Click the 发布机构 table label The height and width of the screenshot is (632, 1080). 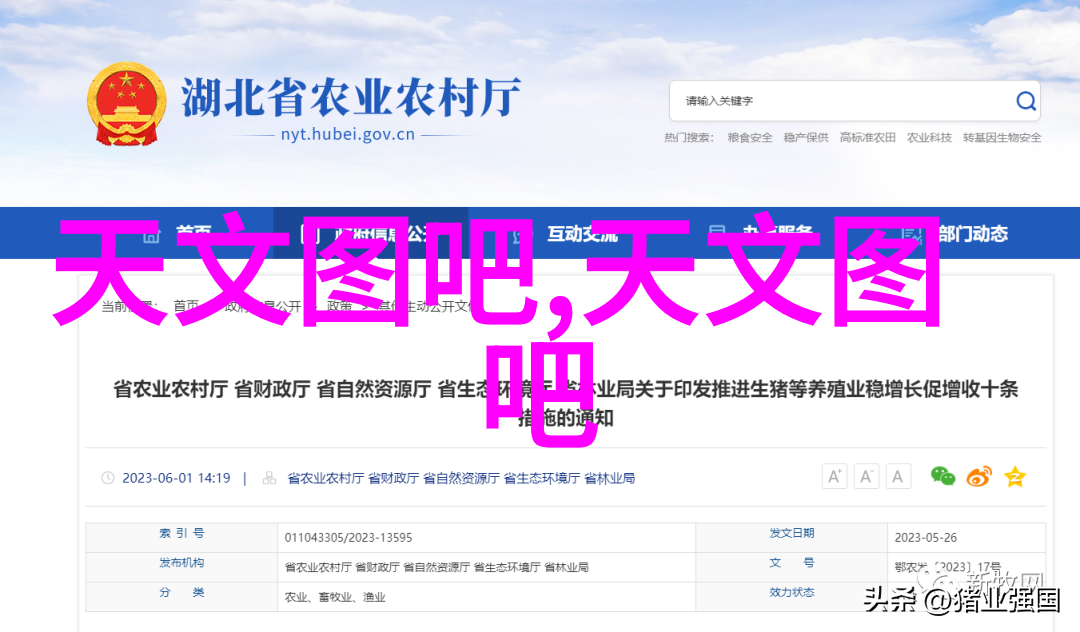pyautogui.click(x=182, y=562)
